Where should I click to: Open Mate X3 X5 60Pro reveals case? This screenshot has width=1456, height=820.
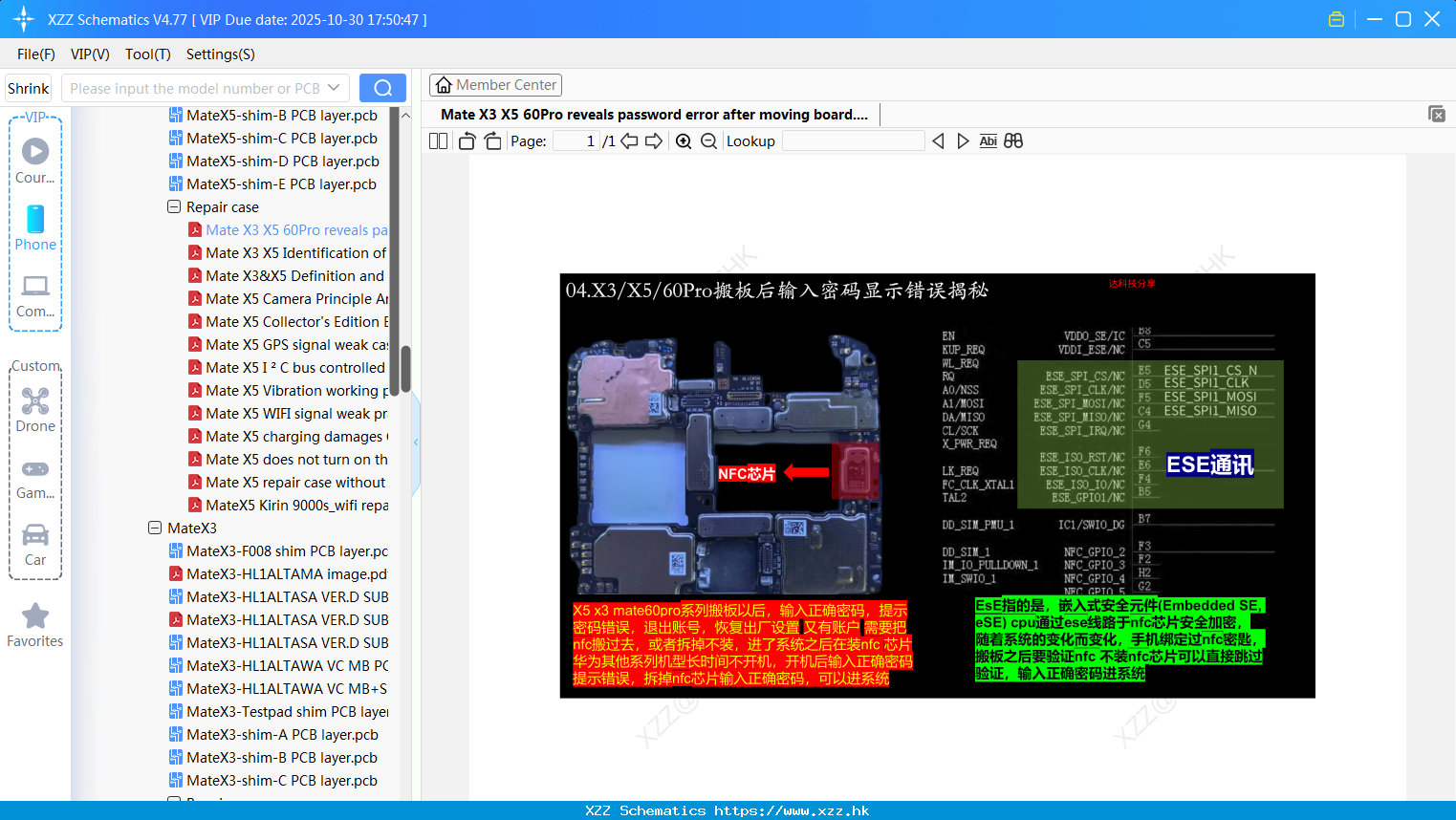click(288, 229)
